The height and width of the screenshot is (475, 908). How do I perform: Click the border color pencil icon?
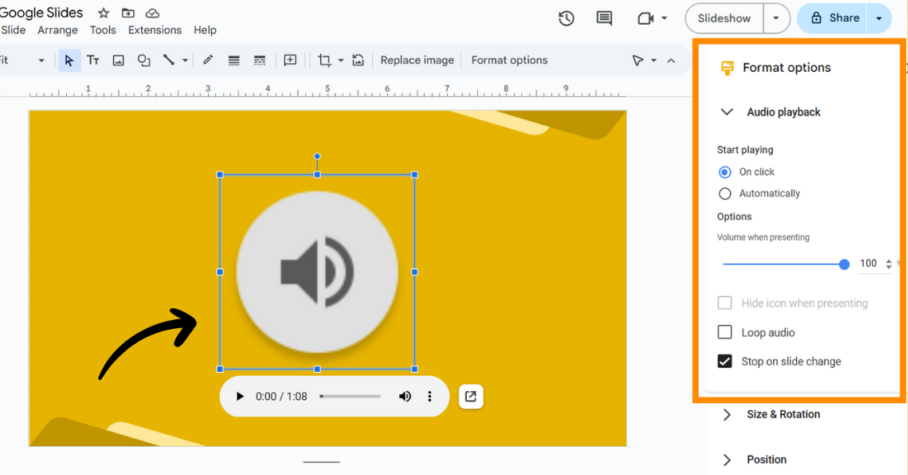pyautogui.click(x=208, y=60)
